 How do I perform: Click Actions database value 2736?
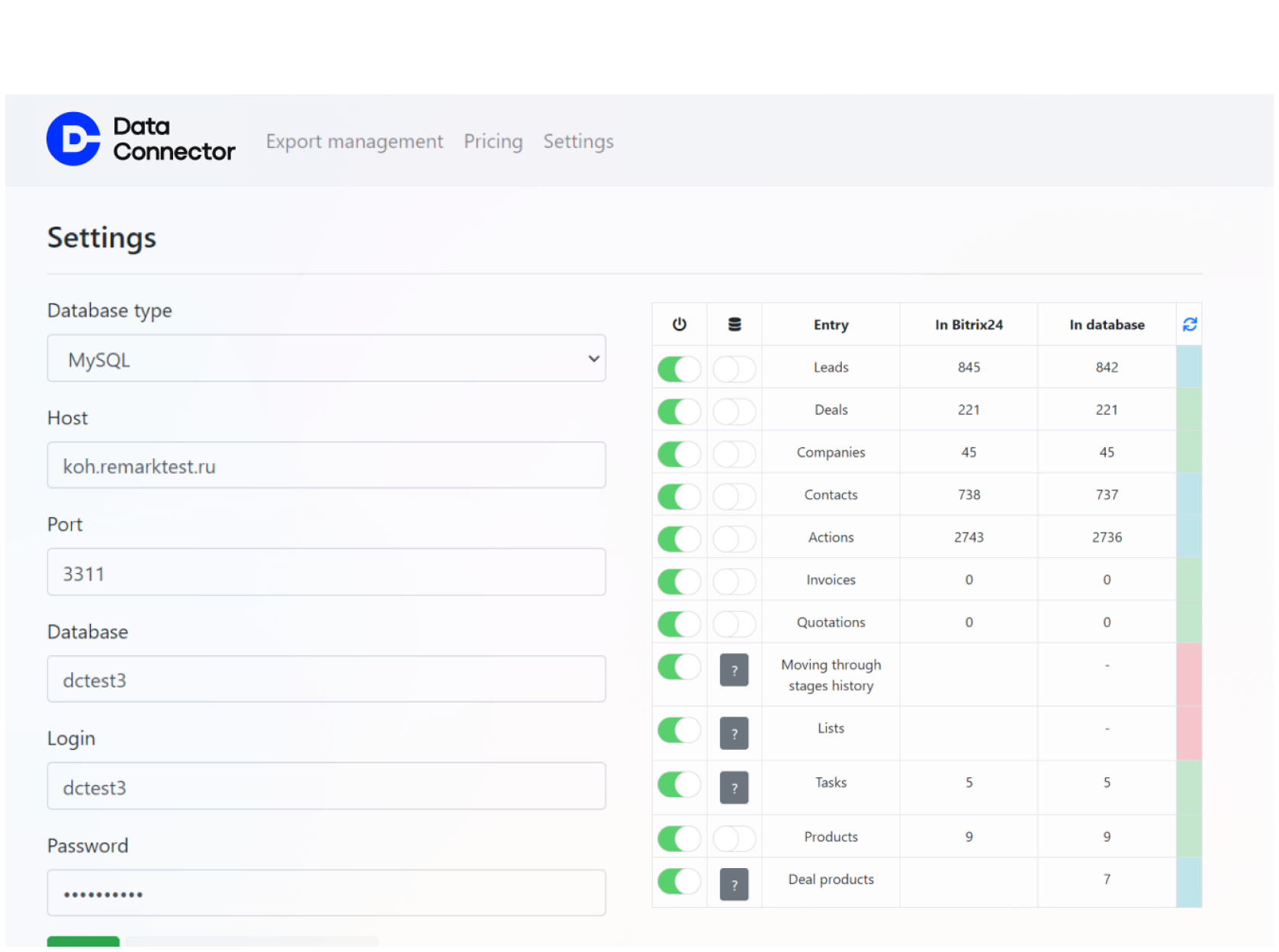click(x=1107, y=538)
